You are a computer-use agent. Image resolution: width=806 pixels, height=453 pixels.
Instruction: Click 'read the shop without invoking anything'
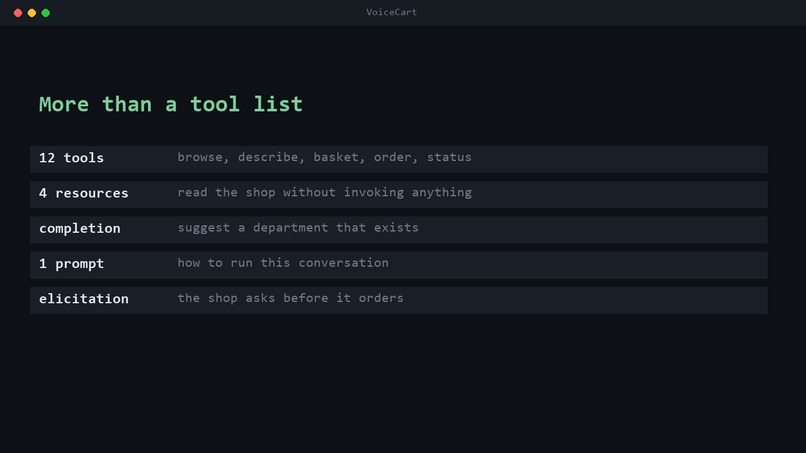(x=324, y=192)
